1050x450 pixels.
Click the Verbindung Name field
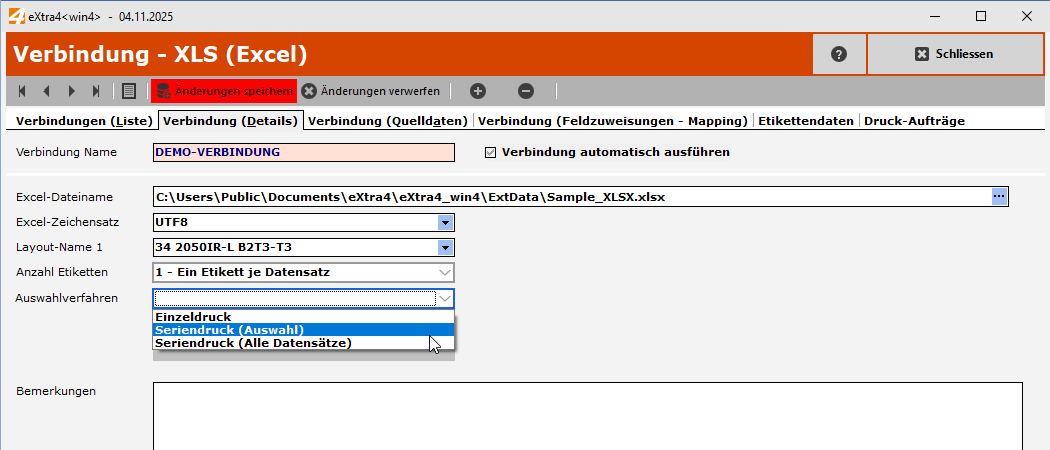(x=304, y=152)
